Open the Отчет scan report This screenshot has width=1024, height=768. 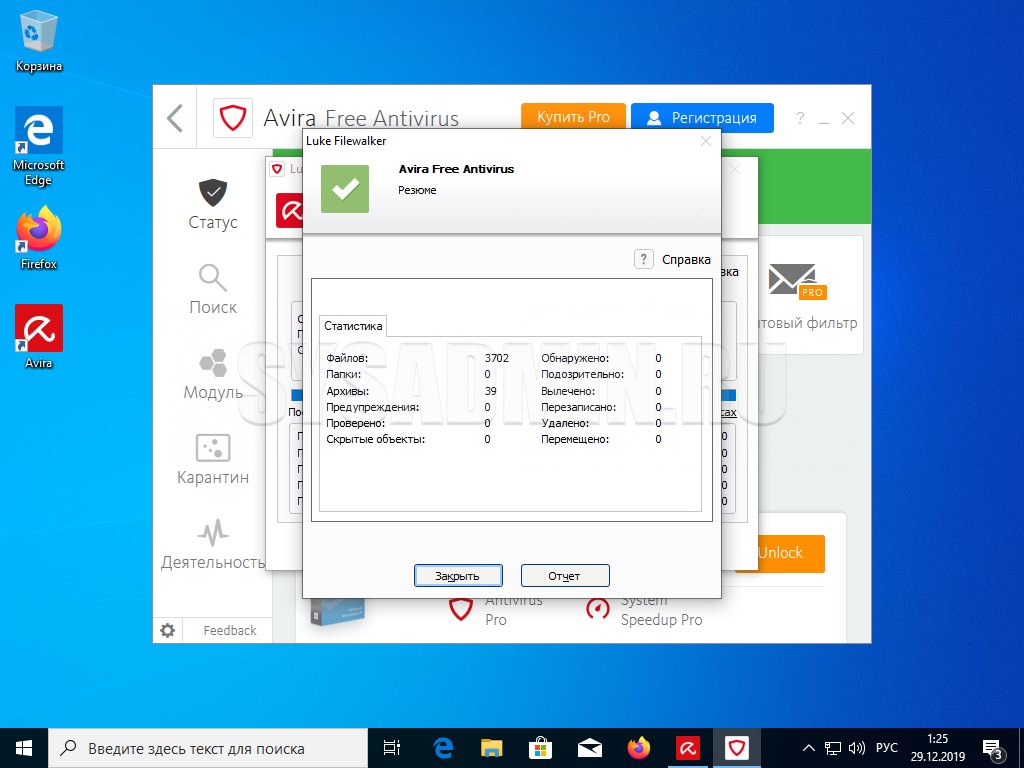tap(564, 575)
